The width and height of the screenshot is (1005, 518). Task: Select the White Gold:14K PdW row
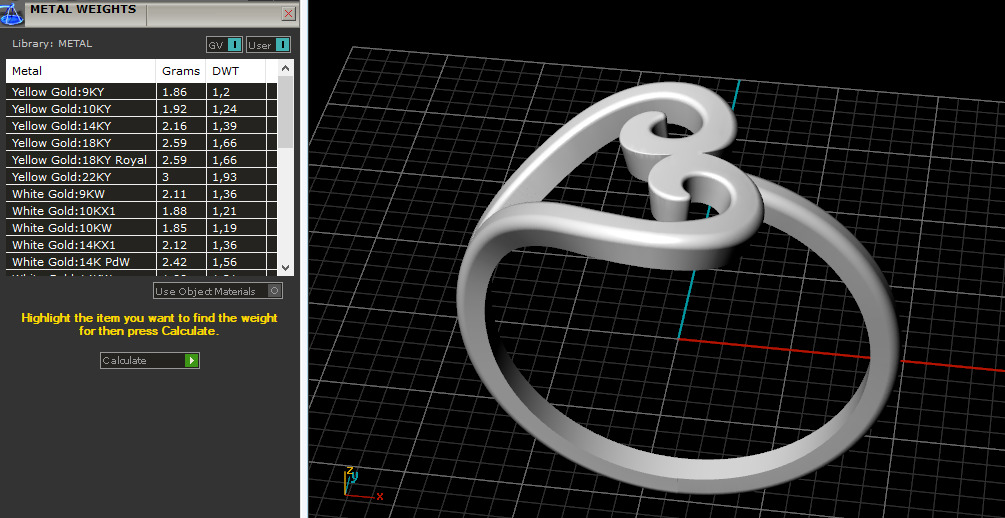pos(142,262)
